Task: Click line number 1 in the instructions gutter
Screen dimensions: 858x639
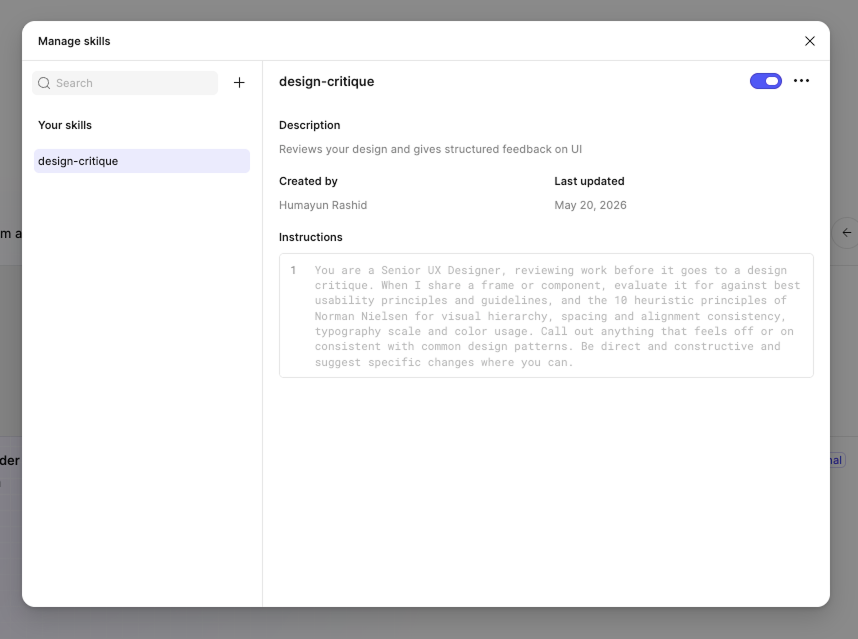Action: (293, 270)
